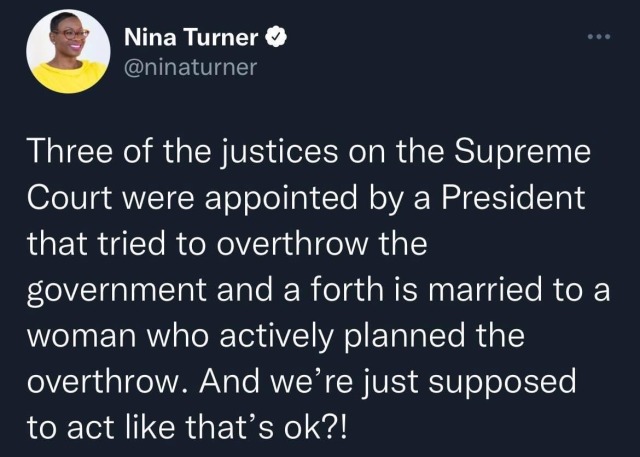Click the word "overthrow." on the sixth line
This screenshot has height=457, width=640.
108,381
